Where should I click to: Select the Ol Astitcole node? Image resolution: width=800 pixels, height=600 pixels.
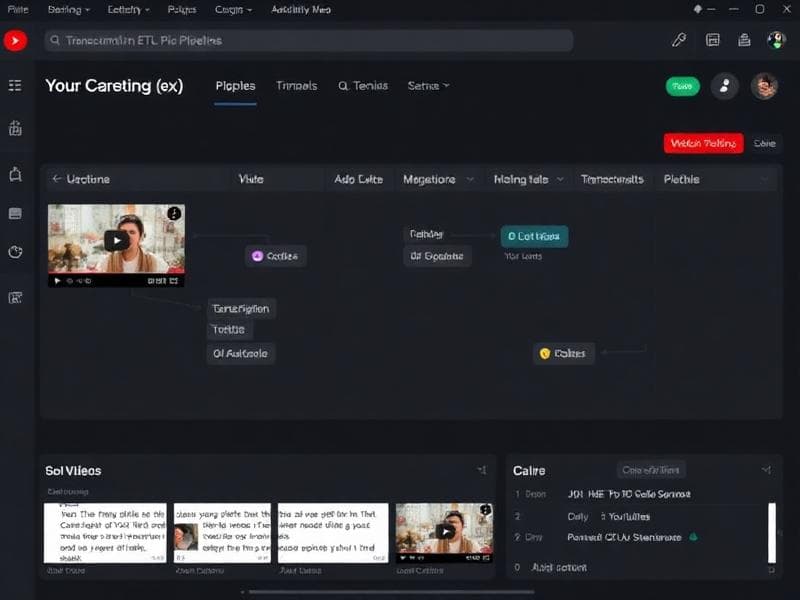(x=240, y=354)
